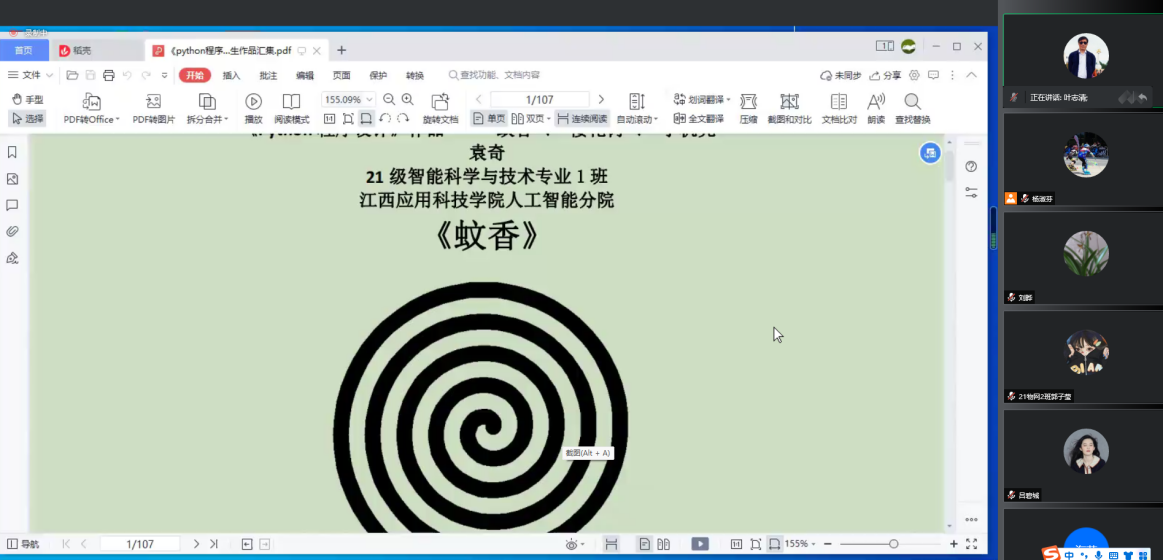Viewport: 1163px width, 560px height.
Task: Enter 阅读模式 reading mode
Action: coord(291,101)
